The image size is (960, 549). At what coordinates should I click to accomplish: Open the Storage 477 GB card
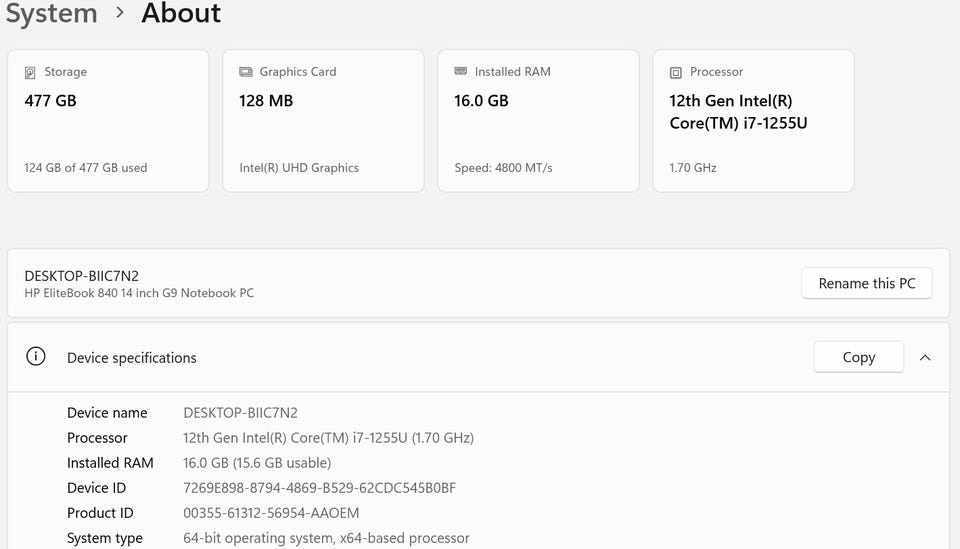tap(108, 120)
